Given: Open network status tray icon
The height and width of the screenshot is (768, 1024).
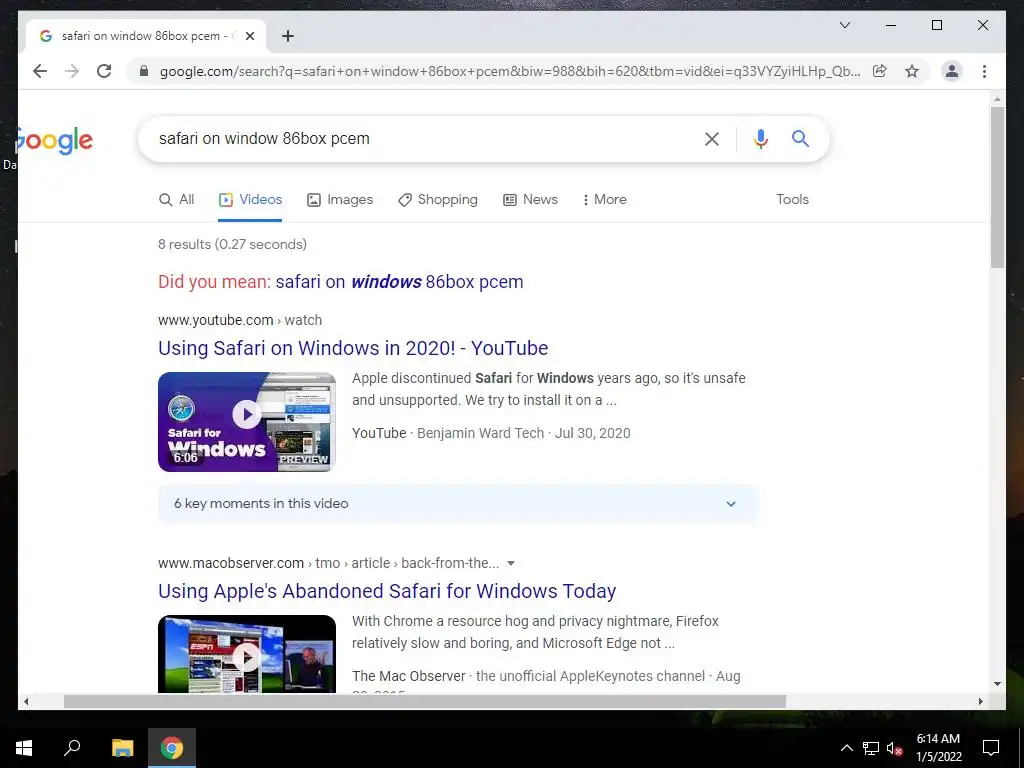Looking at the screenshot, I should point(871,748).
